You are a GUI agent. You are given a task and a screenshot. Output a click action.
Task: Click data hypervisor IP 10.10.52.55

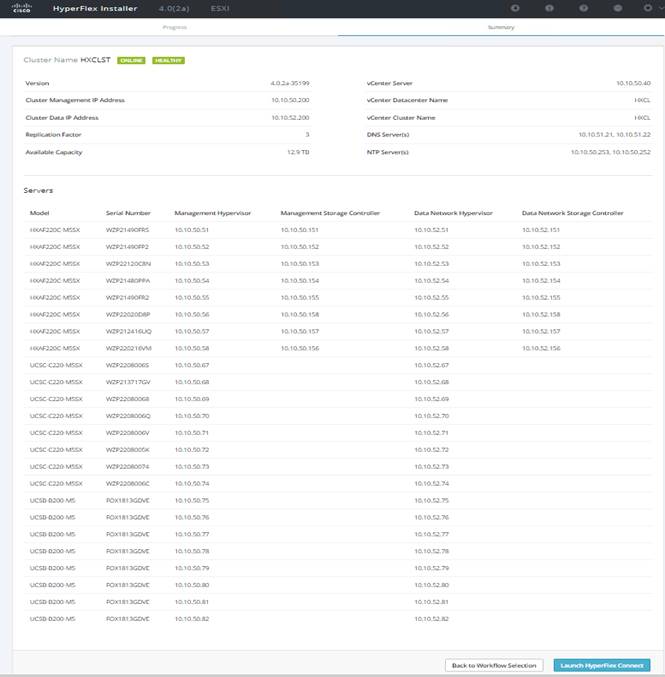(431, 297)
